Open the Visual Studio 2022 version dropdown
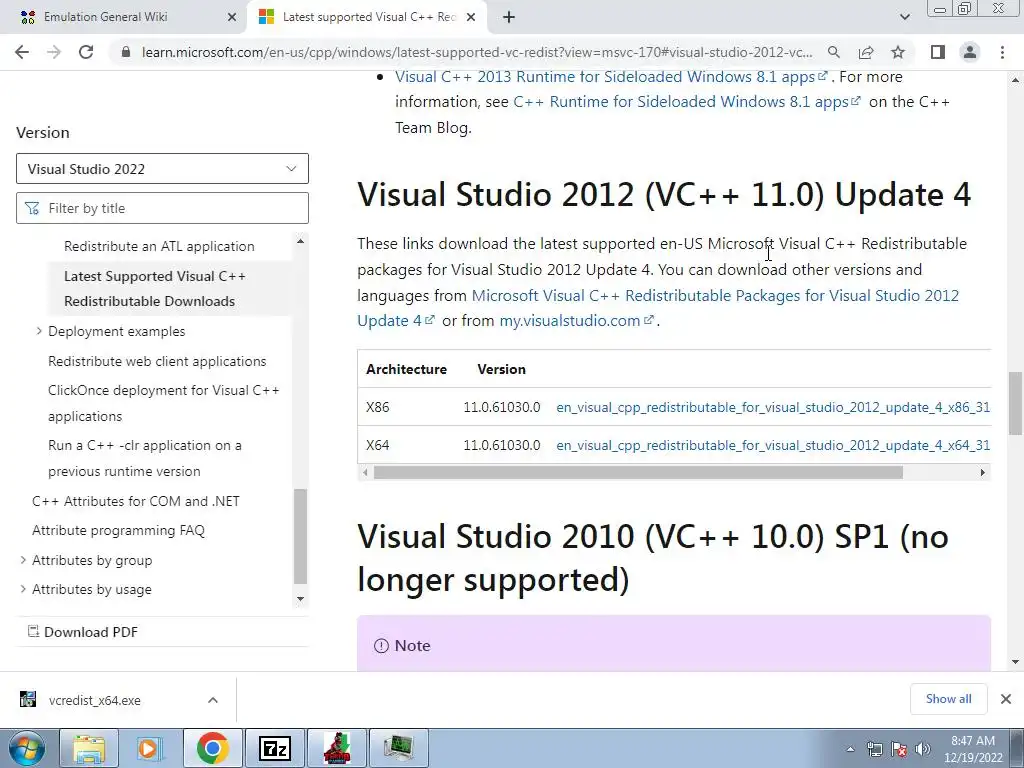 162,169
